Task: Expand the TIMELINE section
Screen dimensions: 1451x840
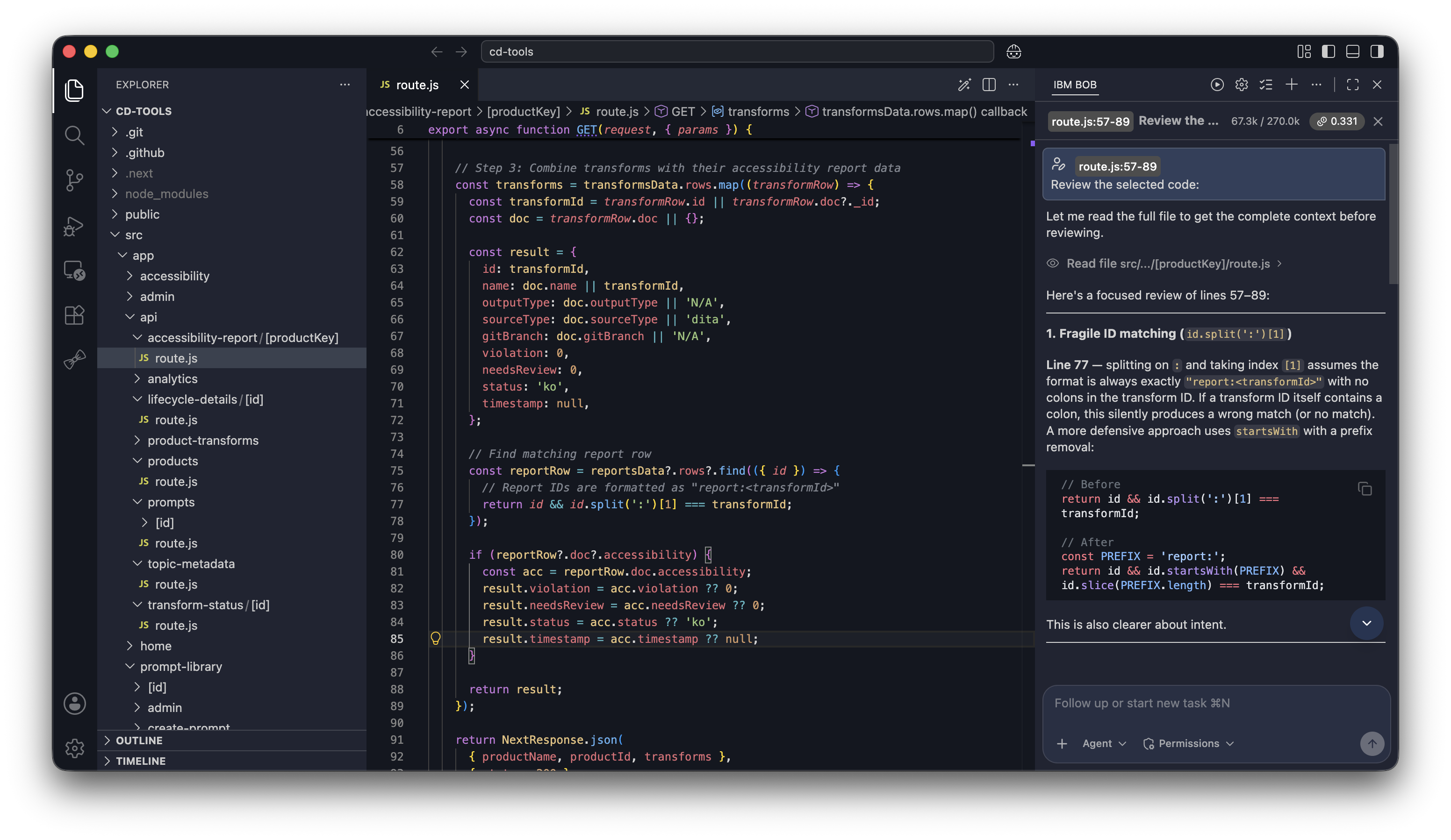Action: [231, 761]
